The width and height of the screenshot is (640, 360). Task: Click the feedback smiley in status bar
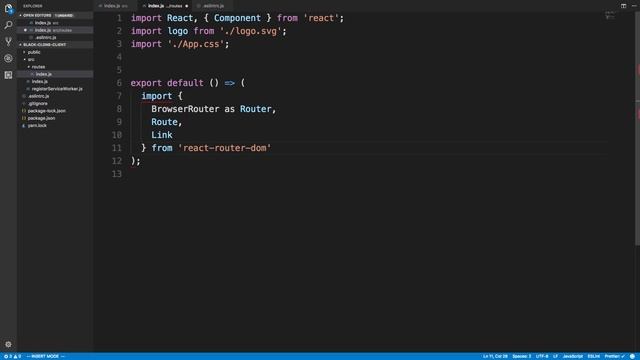point(632,356)
